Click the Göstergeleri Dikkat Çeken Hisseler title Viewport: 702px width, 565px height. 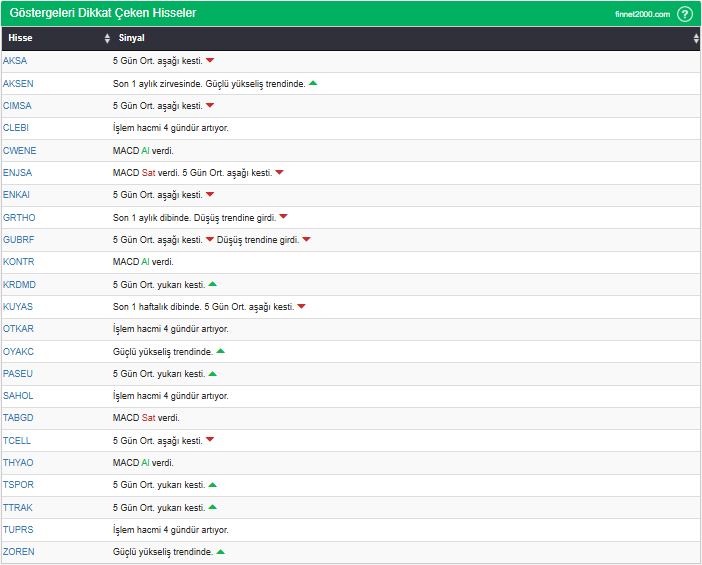(x=102, y=14)
